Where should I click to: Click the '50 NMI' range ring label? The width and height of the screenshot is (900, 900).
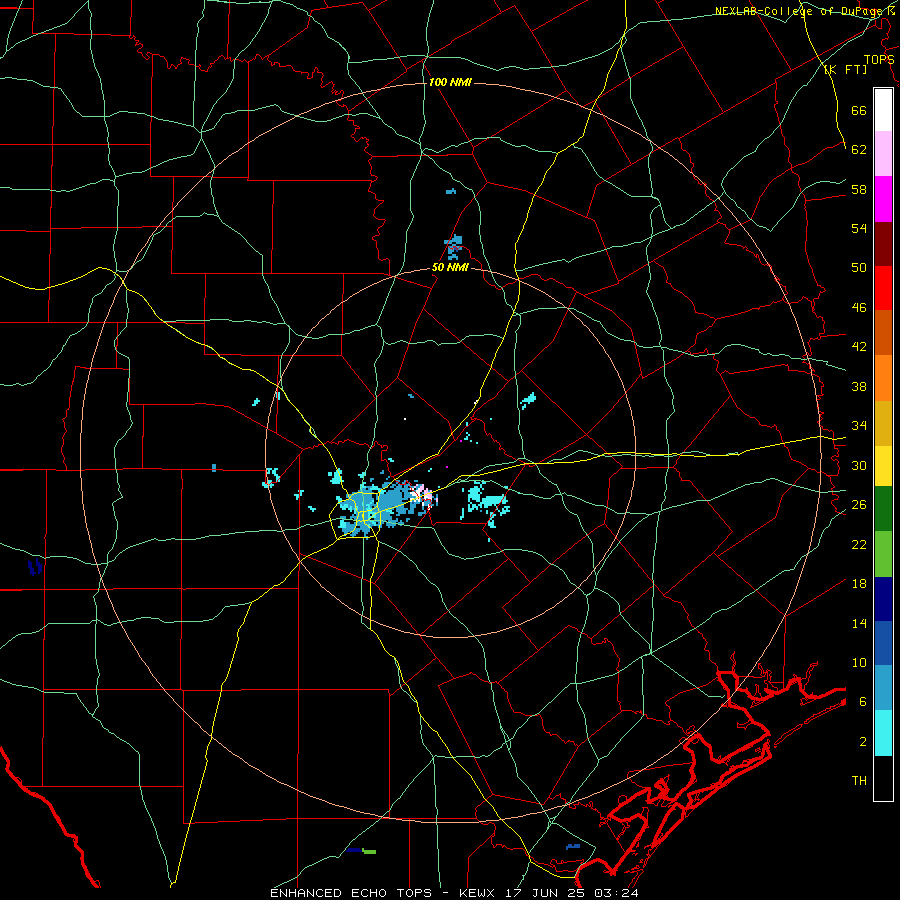coord(451,267)
